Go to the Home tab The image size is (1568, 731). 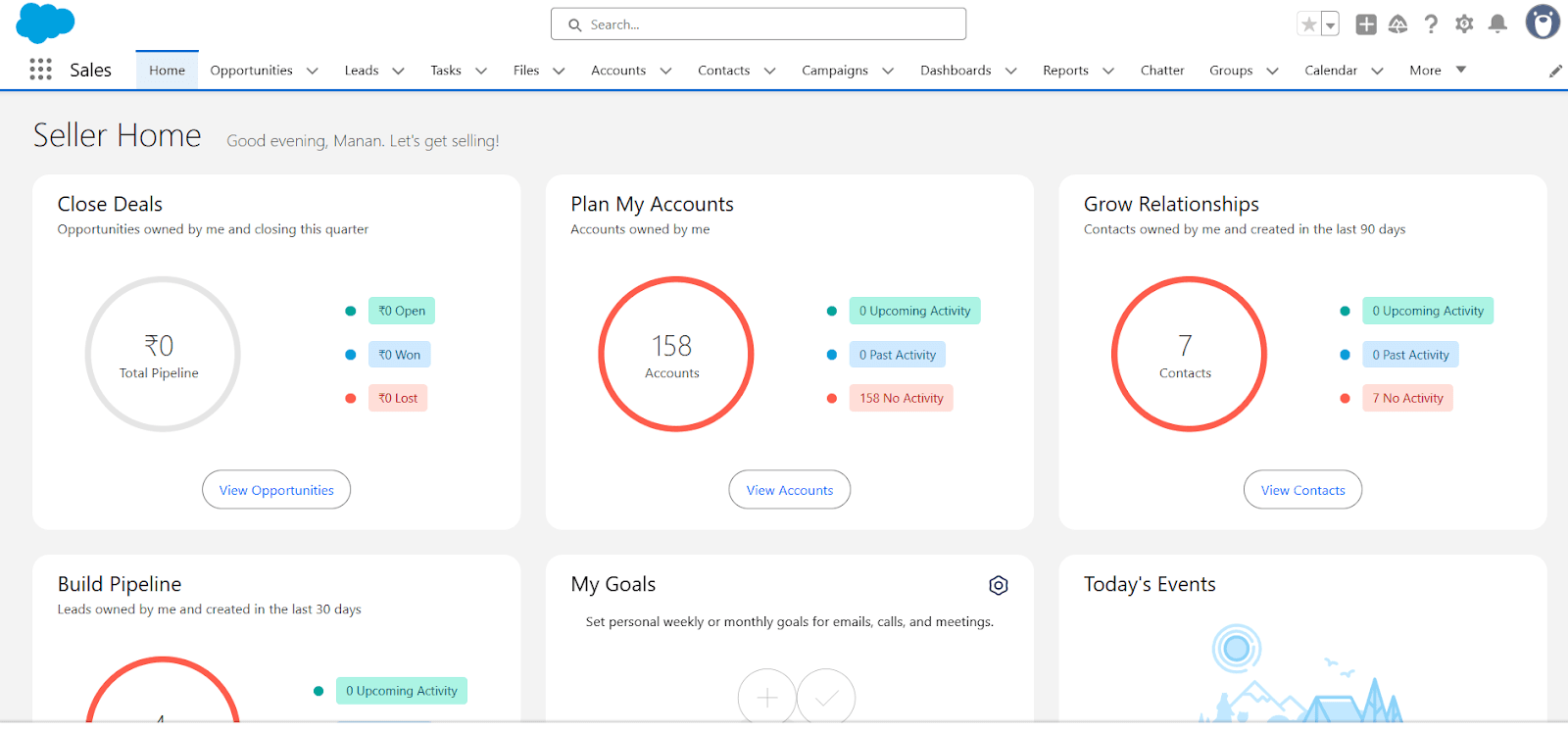pos(167,71)
